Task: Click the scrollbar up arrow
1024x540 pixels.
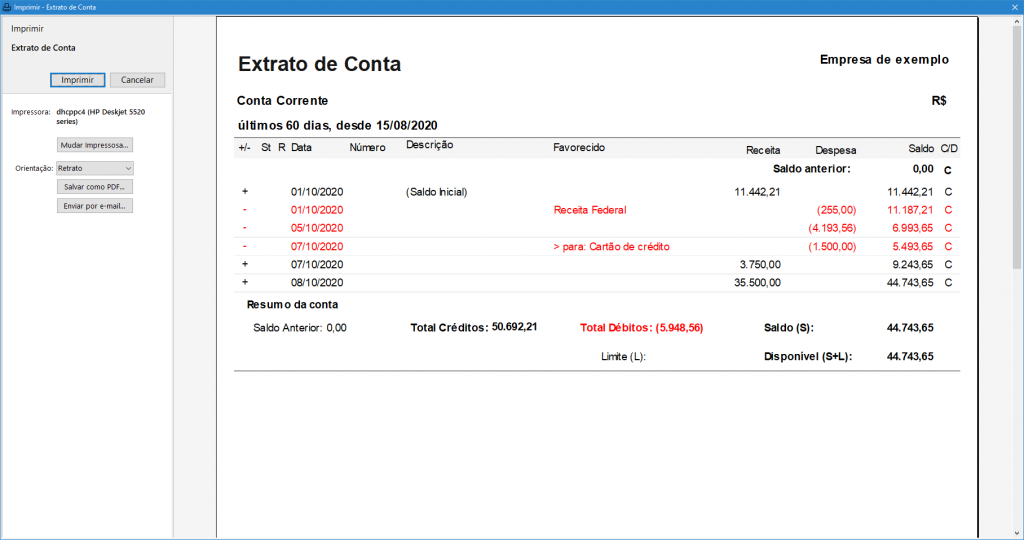Action: pyautogui.click(x=1017, y=21)
